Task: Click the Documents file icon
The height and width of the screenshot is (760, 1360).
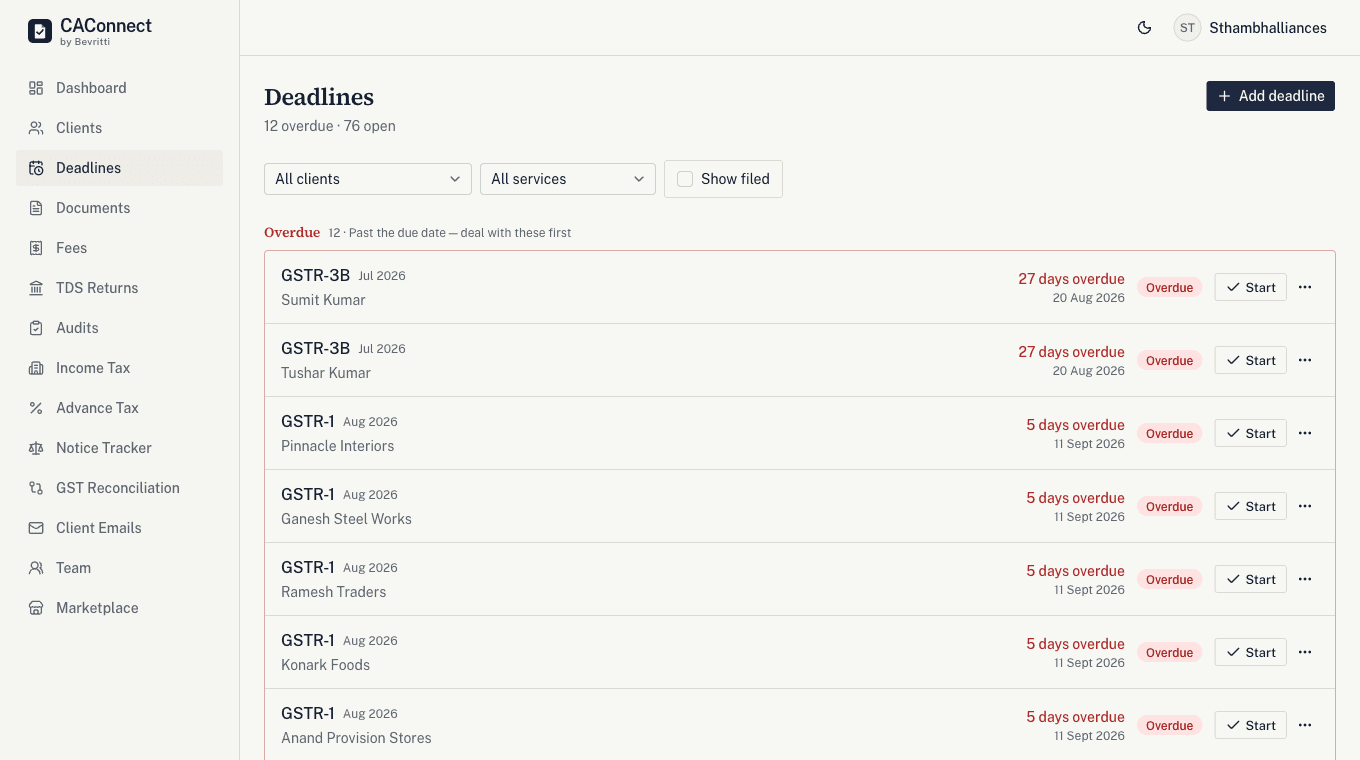Action: pyautogui.click(x=36, y=208)
